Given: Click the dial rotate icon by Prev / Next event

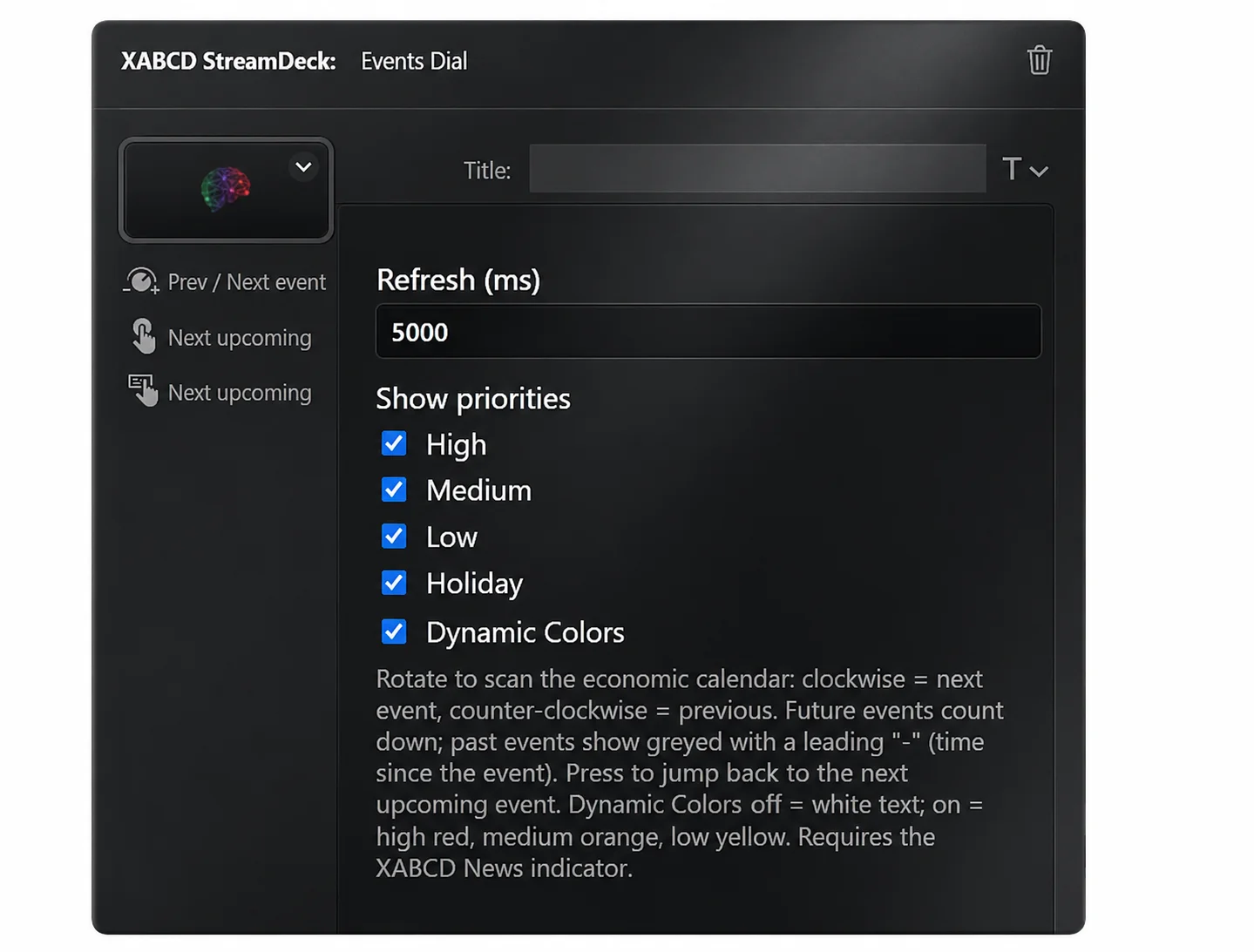Looking at the screenshot, I should [141, 281].
